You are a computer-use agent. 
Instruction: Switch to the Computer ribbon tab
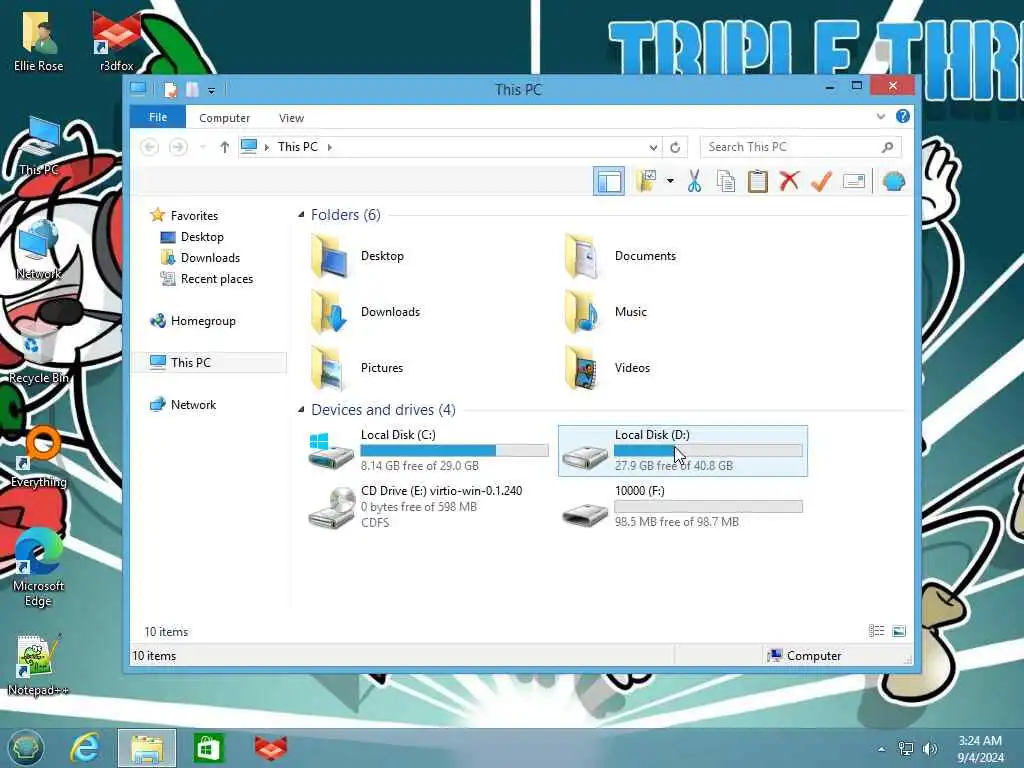224,118
